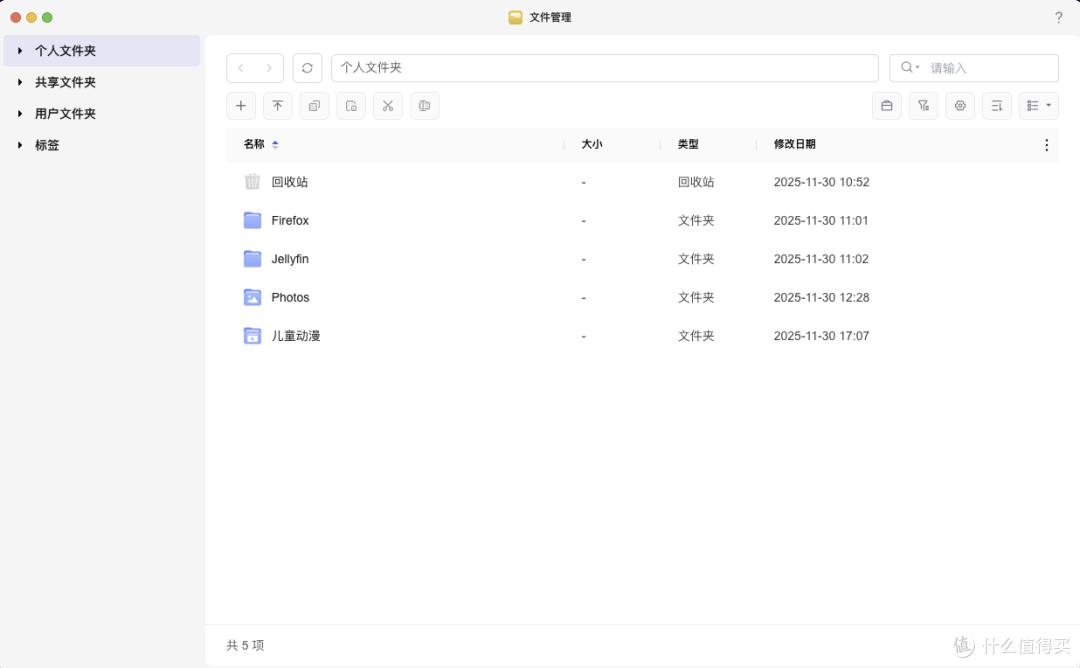Open the column options three-dot menu
The height and width of the screenshot is (668, 1080).
click(x=1046, y=145)
